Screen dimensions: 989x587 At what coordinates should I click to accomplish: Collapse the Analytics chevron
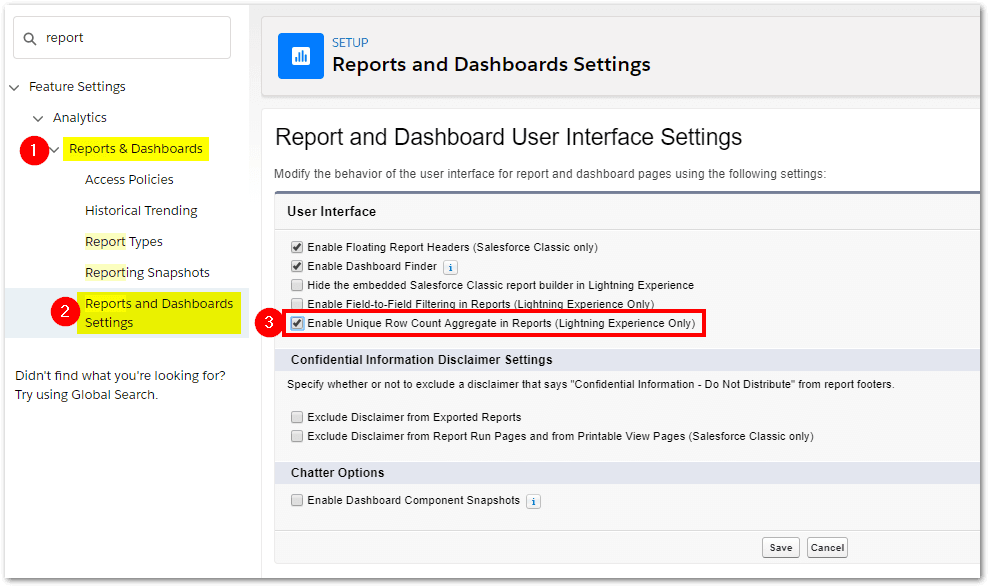[38, 118]
